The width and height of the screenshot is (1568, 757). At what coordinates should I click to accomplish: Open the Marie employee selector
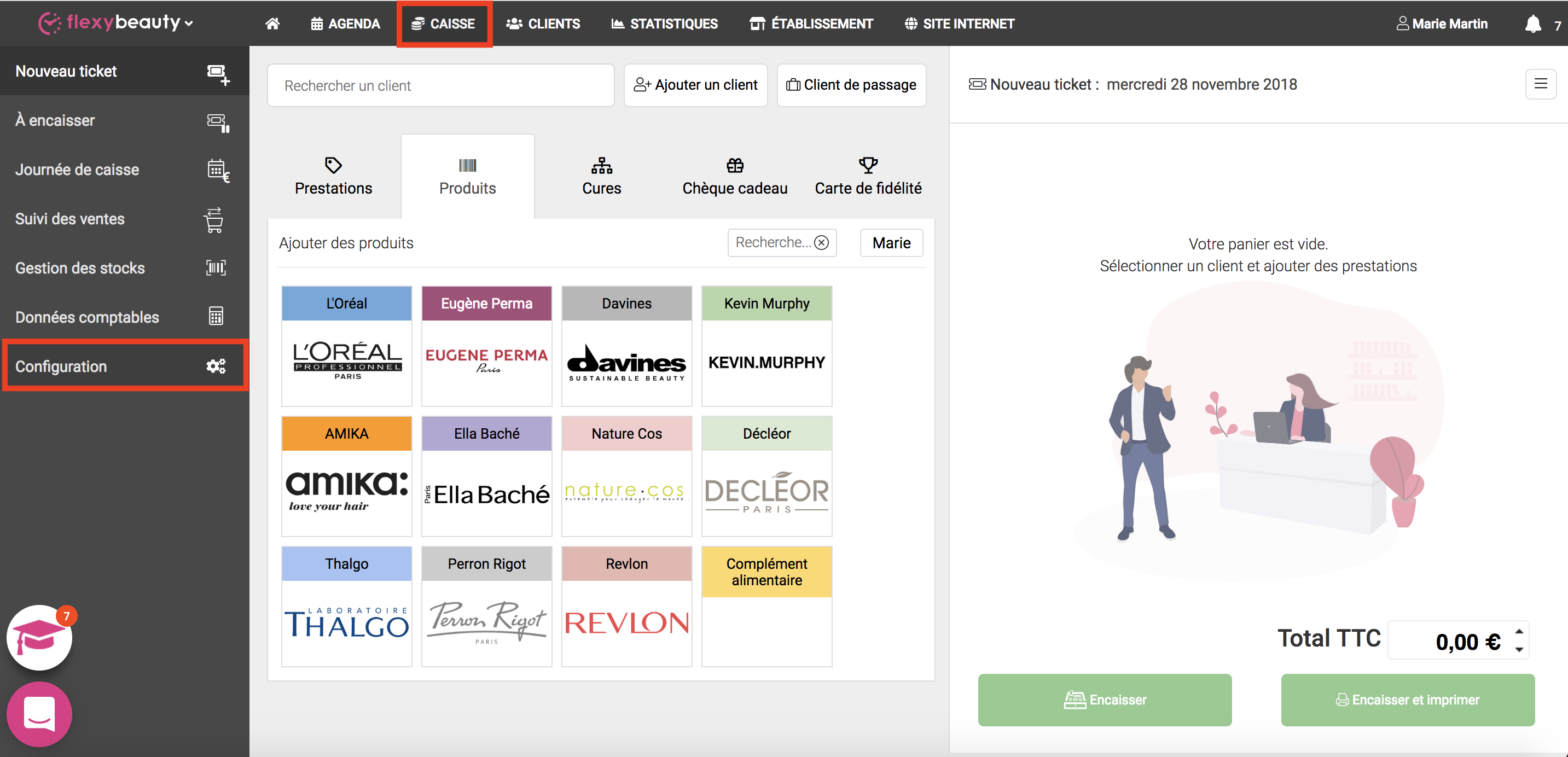891,243
